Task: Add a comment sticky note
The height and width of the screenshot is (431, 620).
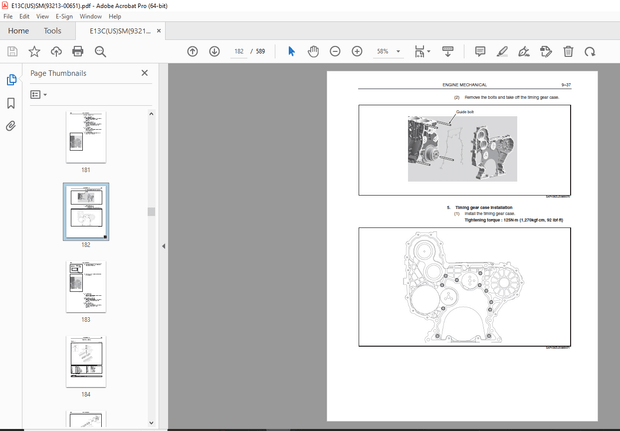Action: click(480, 51)
